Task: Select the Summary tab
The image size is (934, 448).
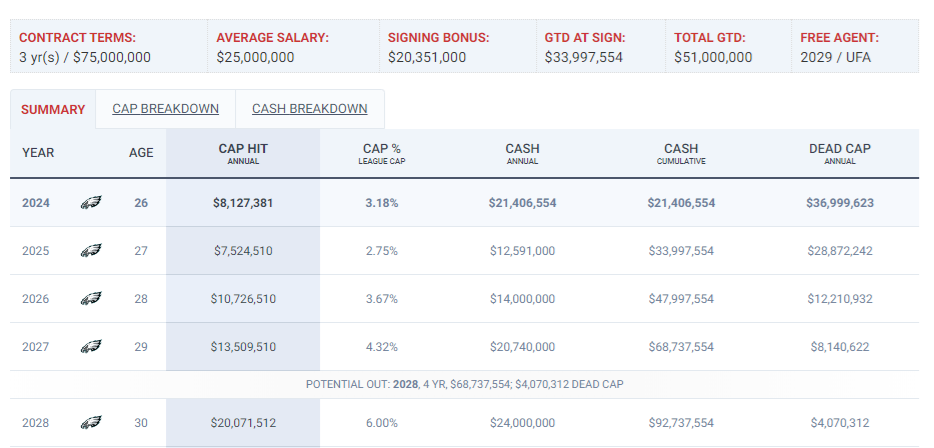Action: coord(53,110)
